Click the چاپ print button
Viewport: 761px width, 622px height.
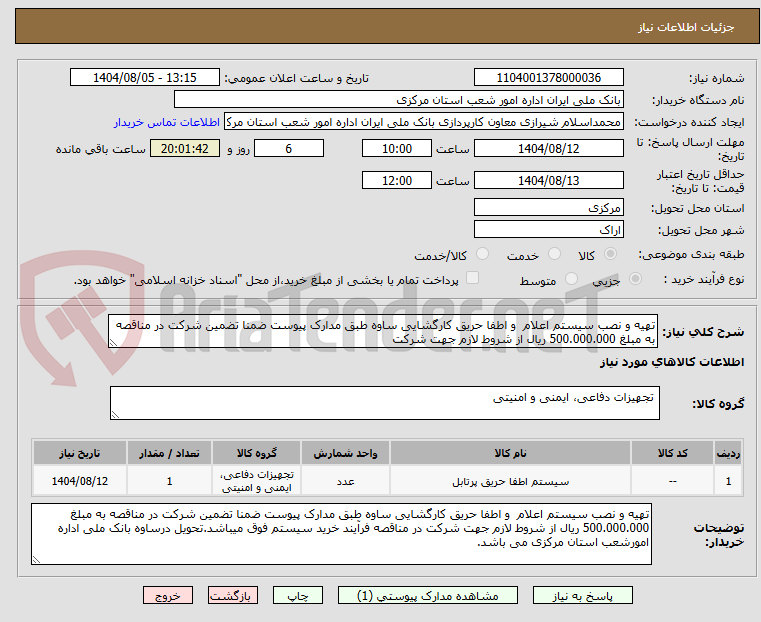coord(298,595)
